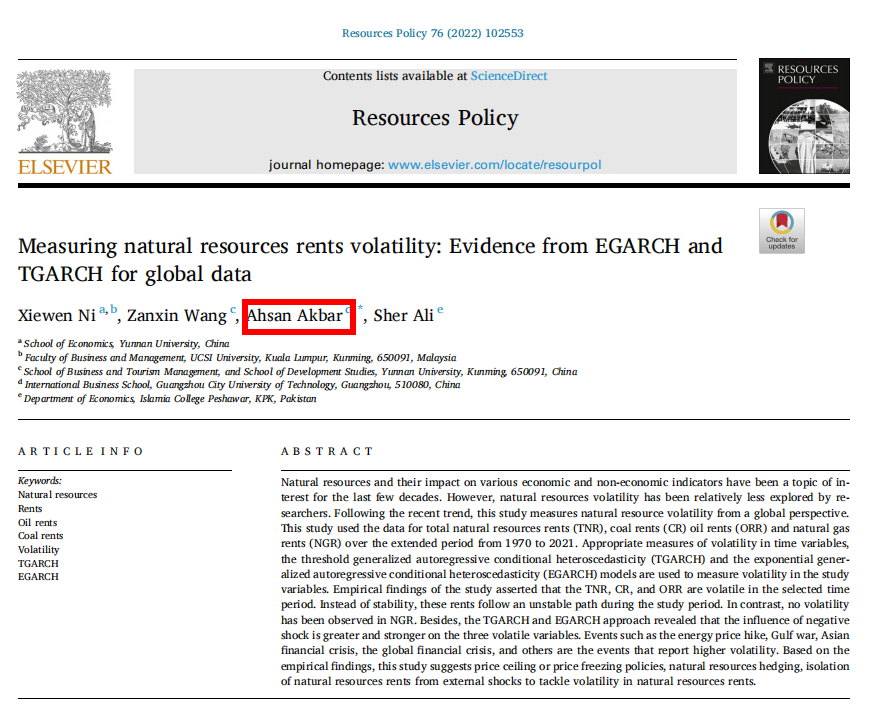This screenshot has width=882, height=710.
Task: Select author name Zanxin Wang
Action: 176,316
